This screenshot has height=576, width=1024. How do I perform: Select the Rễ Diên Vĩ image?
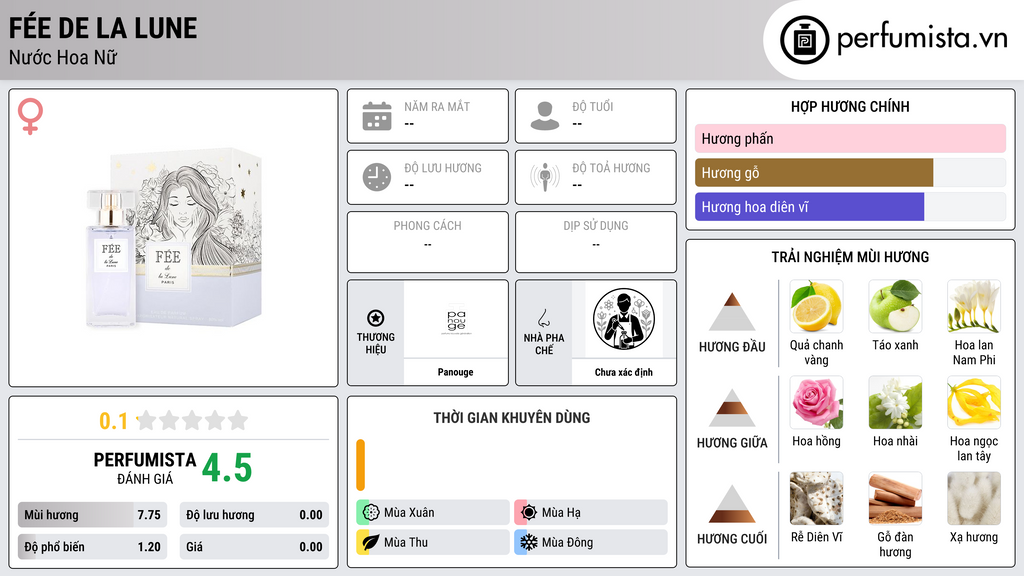click(x=816, y=498)
